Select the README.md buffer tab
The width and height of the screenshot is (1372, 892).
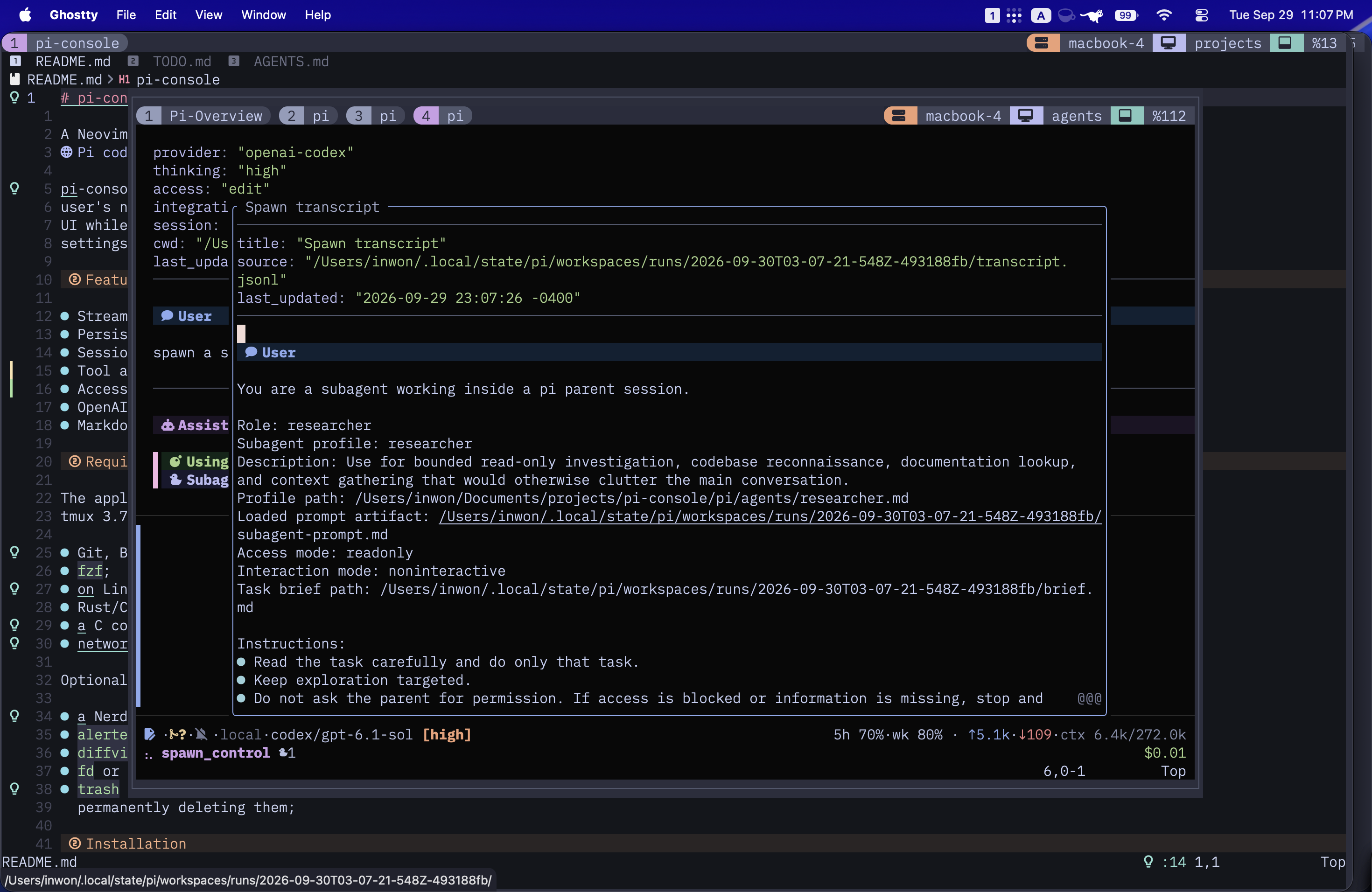(x=61, y=62)
